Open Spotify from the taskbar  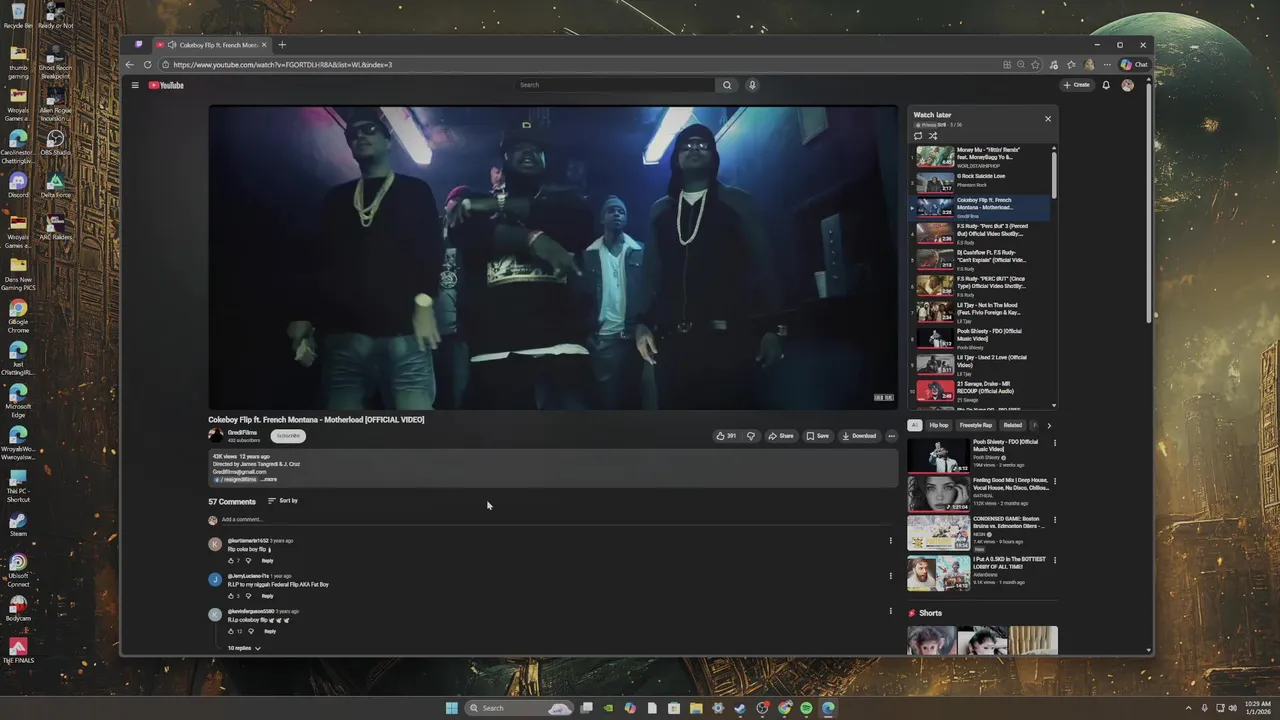[x=806, y=708]
